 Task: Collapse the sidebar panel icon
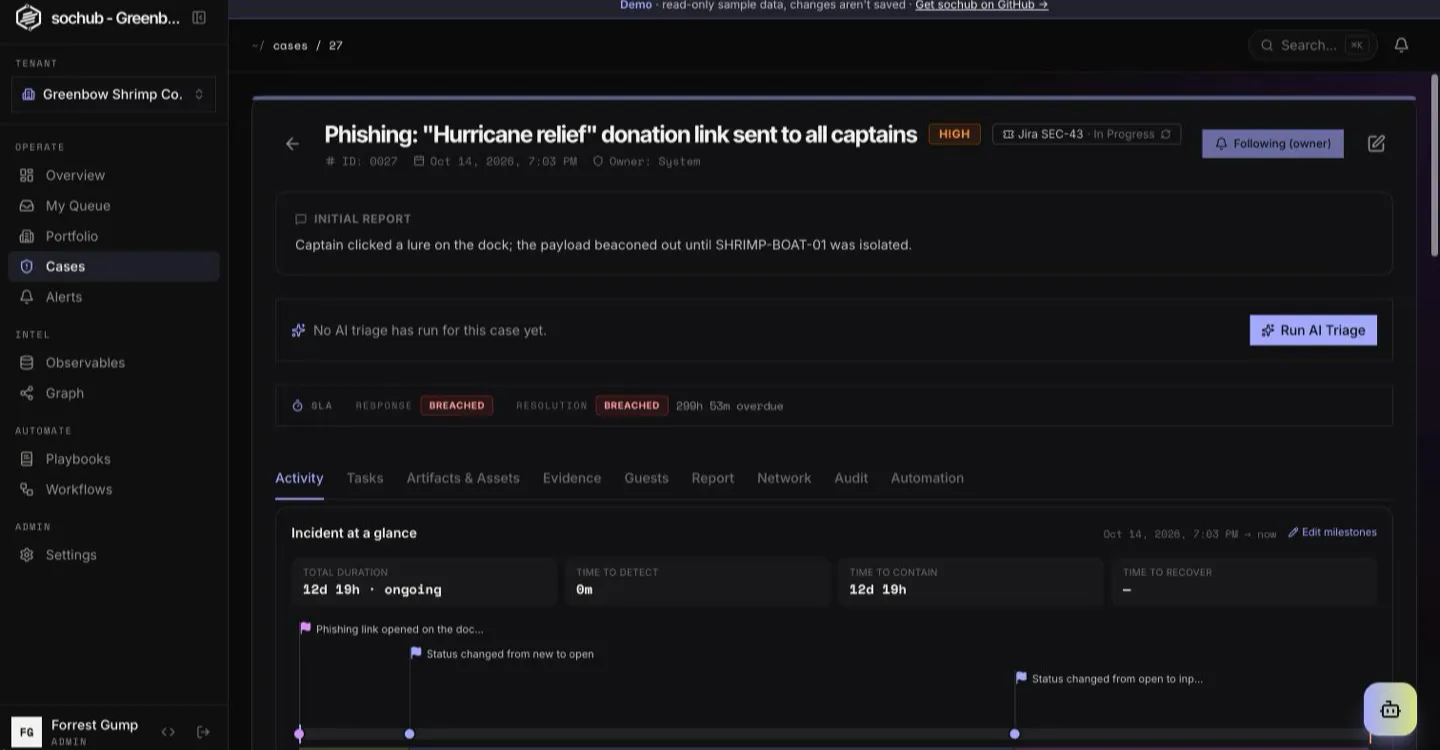point(199,18)
